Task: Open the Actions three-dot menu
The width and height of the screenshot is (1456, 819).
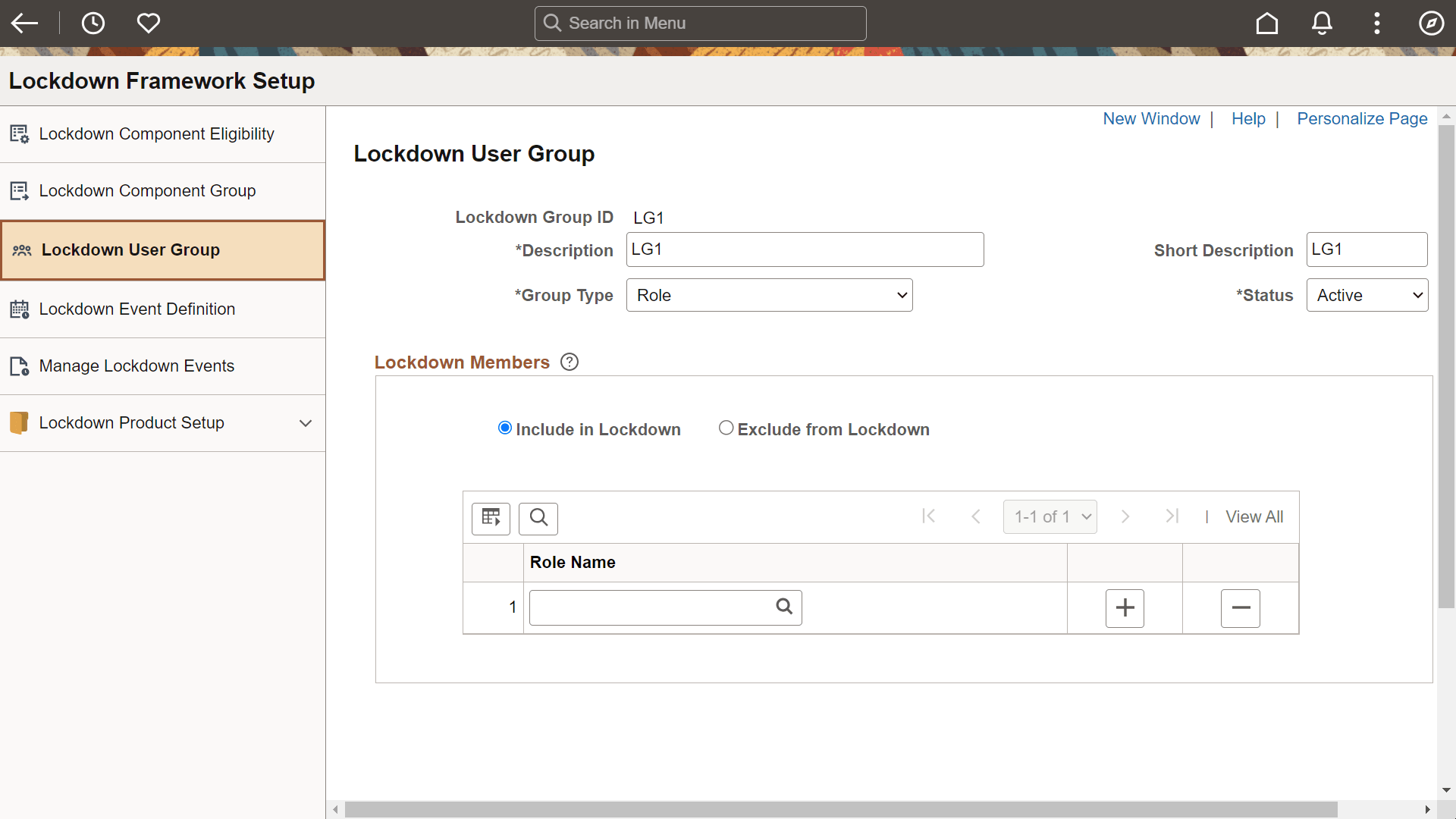Action: (1377, 23)
